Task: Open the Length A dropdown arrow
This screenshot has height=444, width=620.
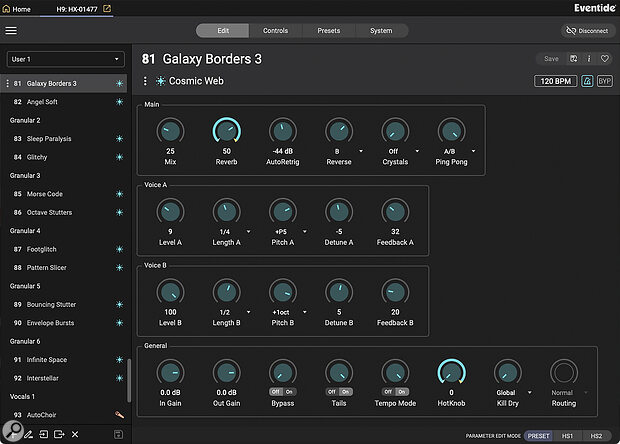Action: coord(248,232)
